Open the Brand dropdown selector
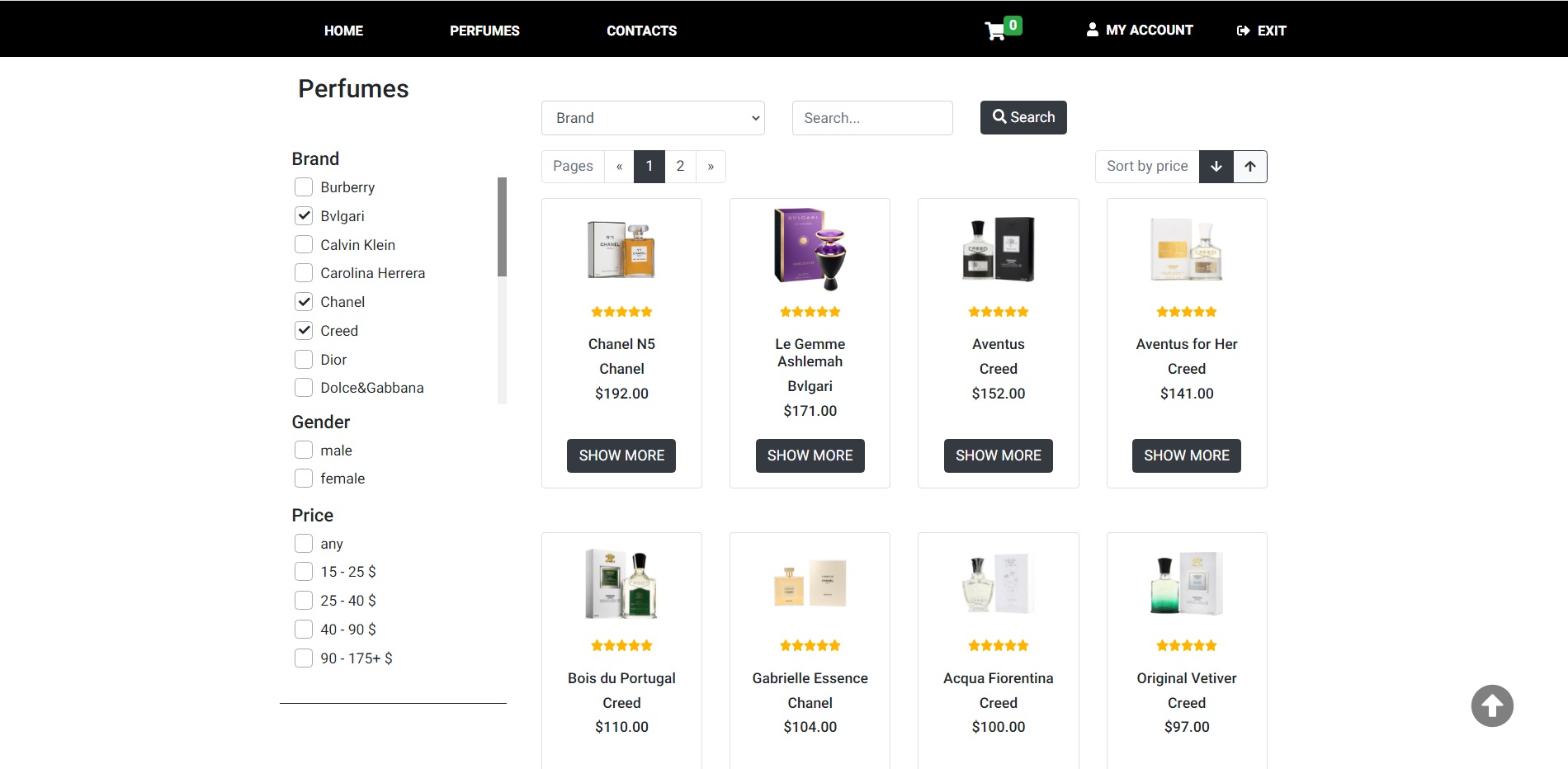1568x769 pixels. pyautogui.click(x=653, y=118)
